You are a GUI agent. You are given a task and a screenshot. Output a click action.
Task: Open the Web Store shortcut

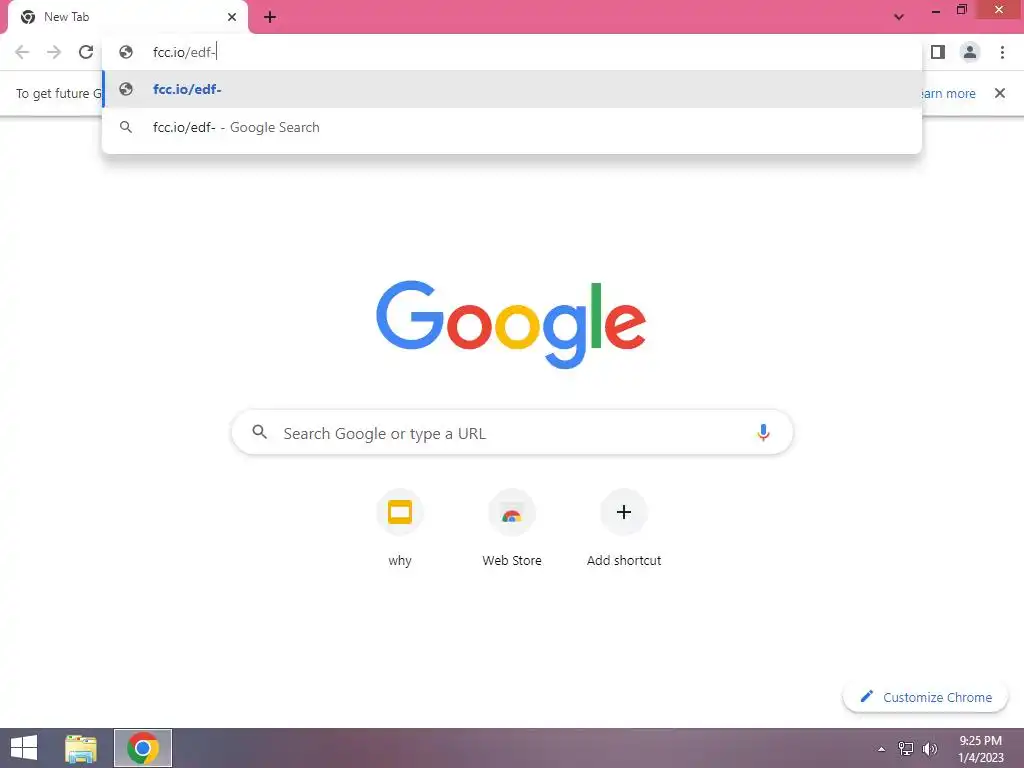[512, 528]
